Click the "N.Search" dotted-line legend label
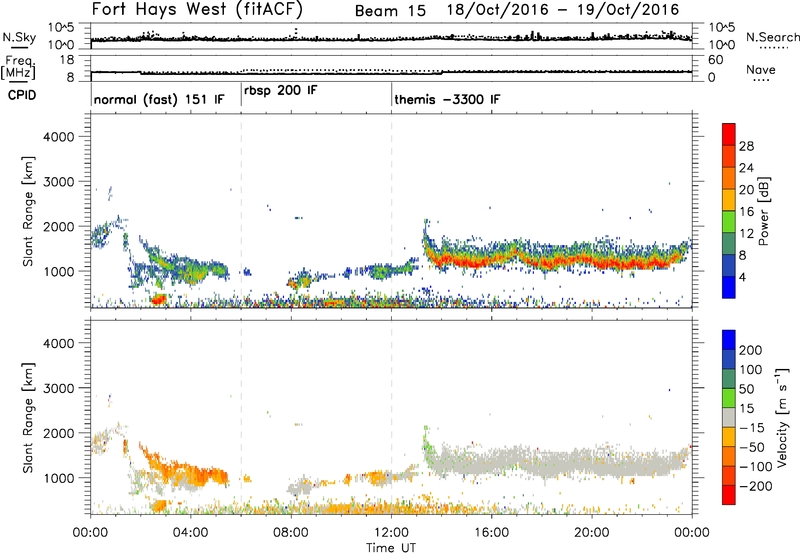 pos(772,37)
